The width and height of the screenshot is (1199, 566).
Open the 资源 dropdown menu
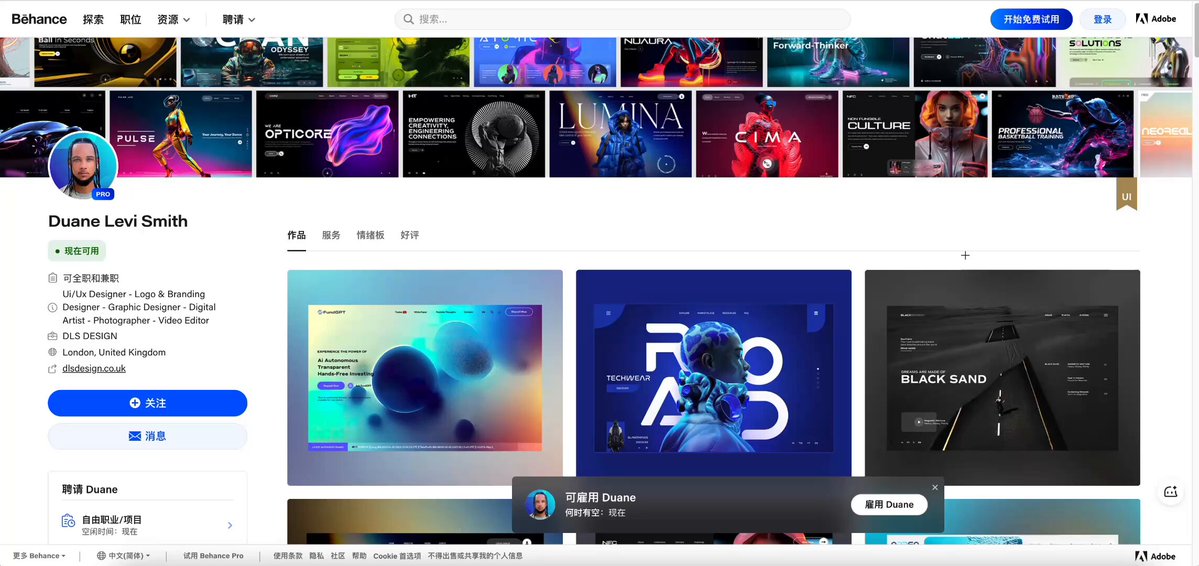coord(174,19)
